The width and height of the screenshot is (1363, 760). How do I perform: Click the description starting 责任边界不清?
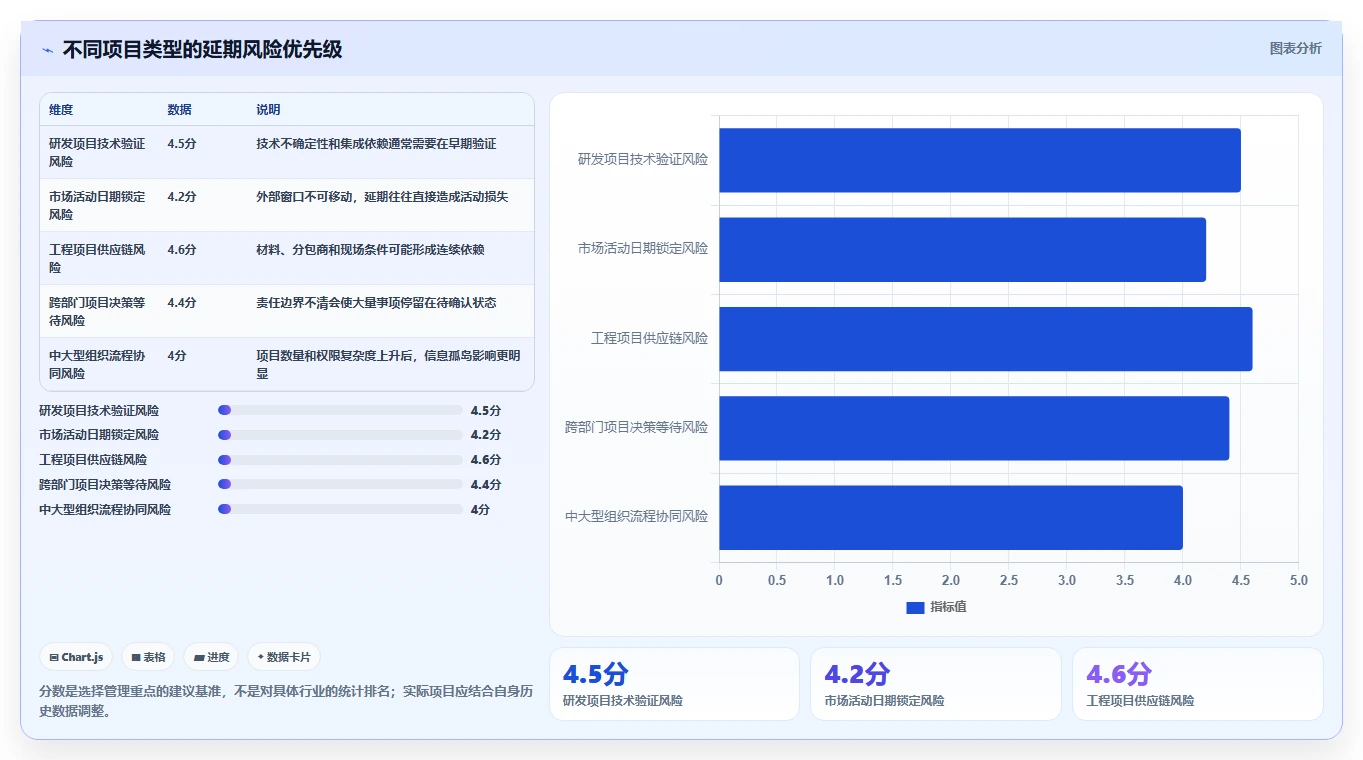[376, 303]
